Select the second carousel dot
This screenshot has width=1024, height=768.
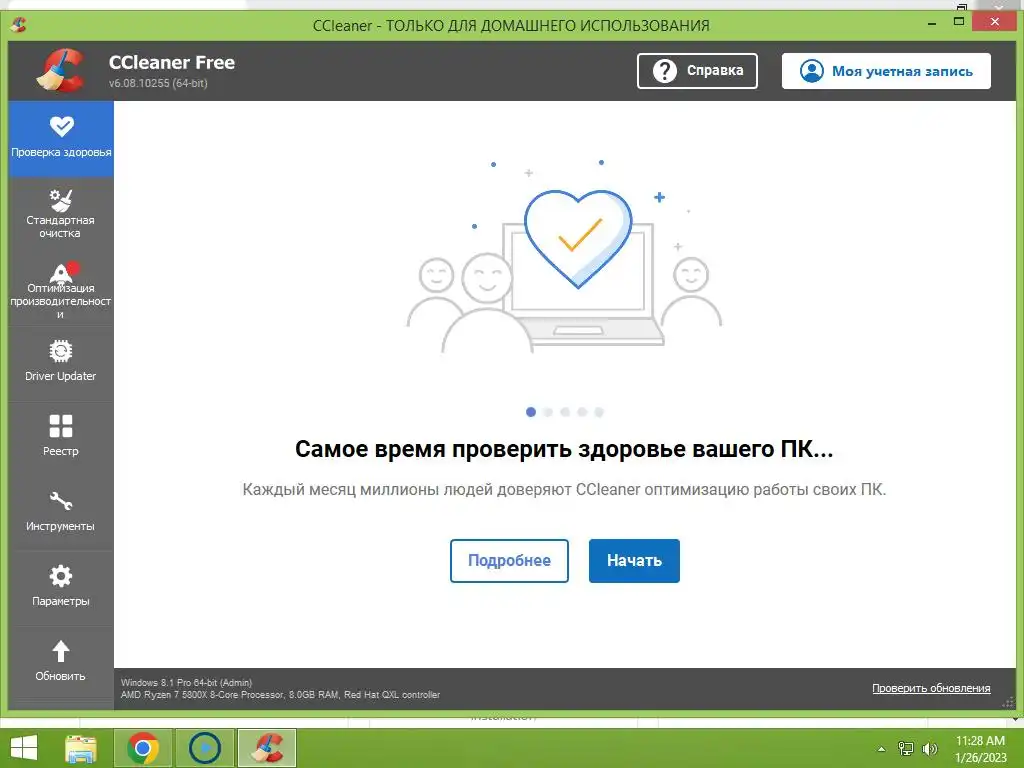(548, 412)
